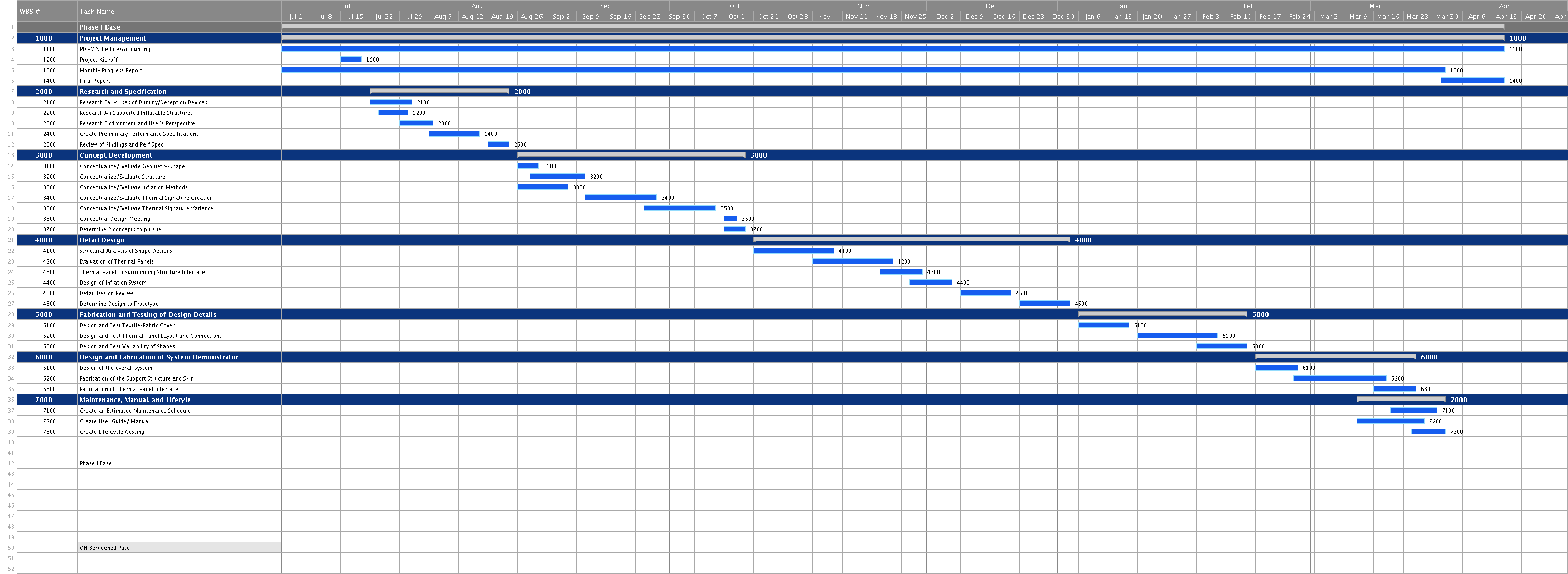
Task: Click the summary bar labeled 3000
Action: click(x=631, y=155)
